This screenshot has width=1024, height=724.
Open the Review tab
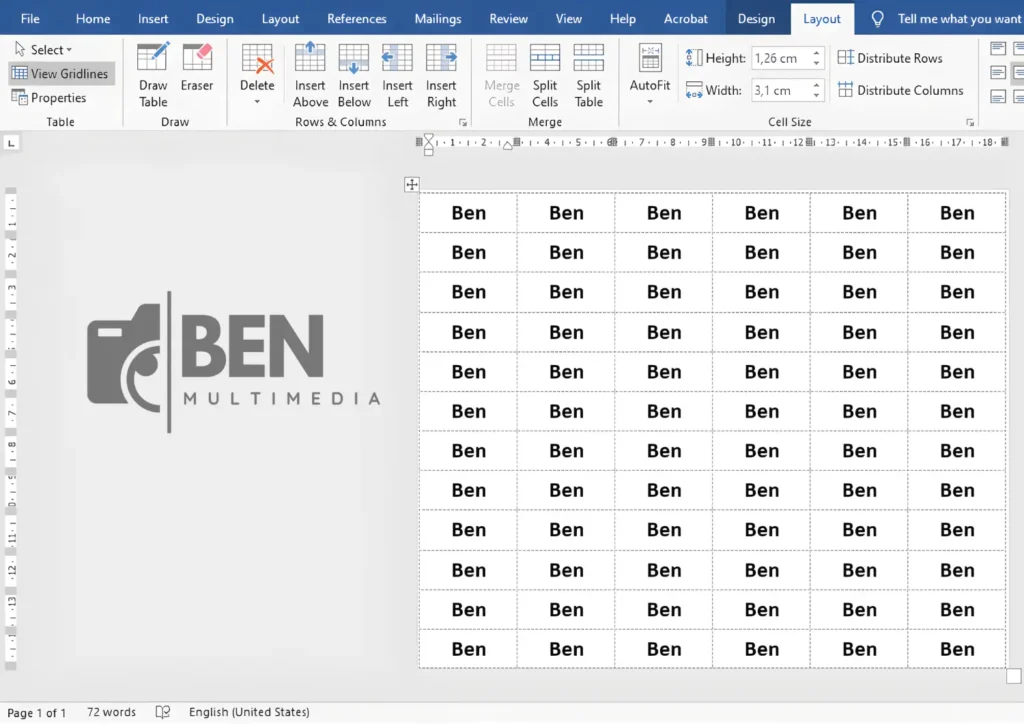[x=508, y=18]
